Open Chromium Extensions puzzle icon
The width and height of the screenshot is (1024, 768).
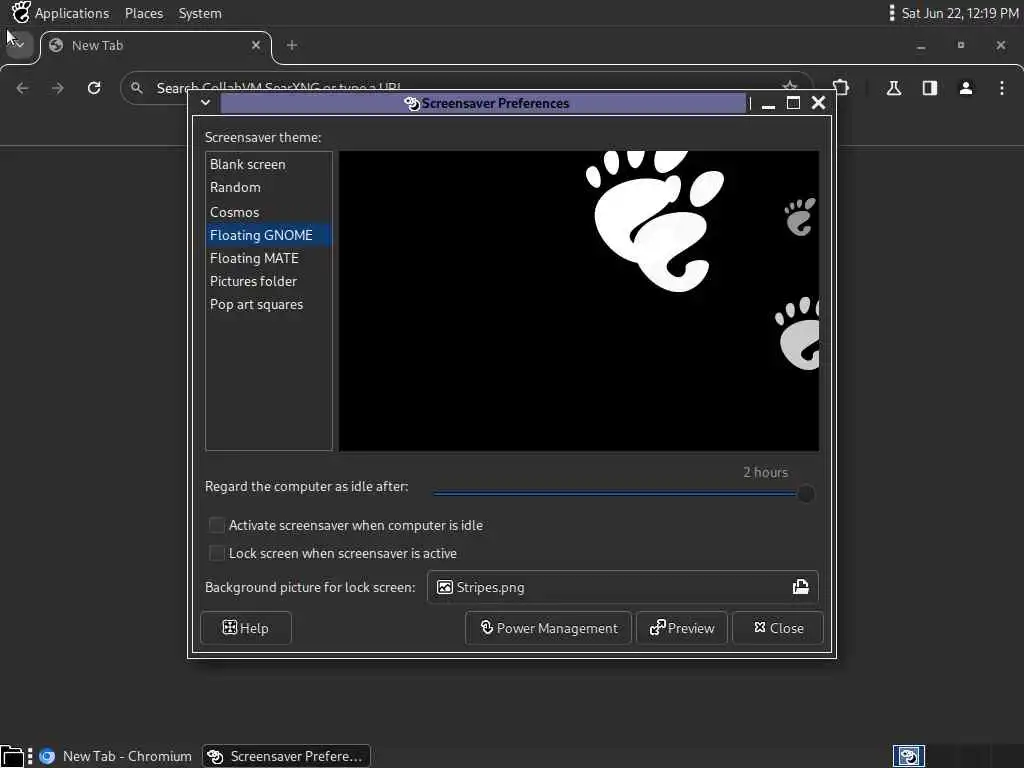[841, 88]
